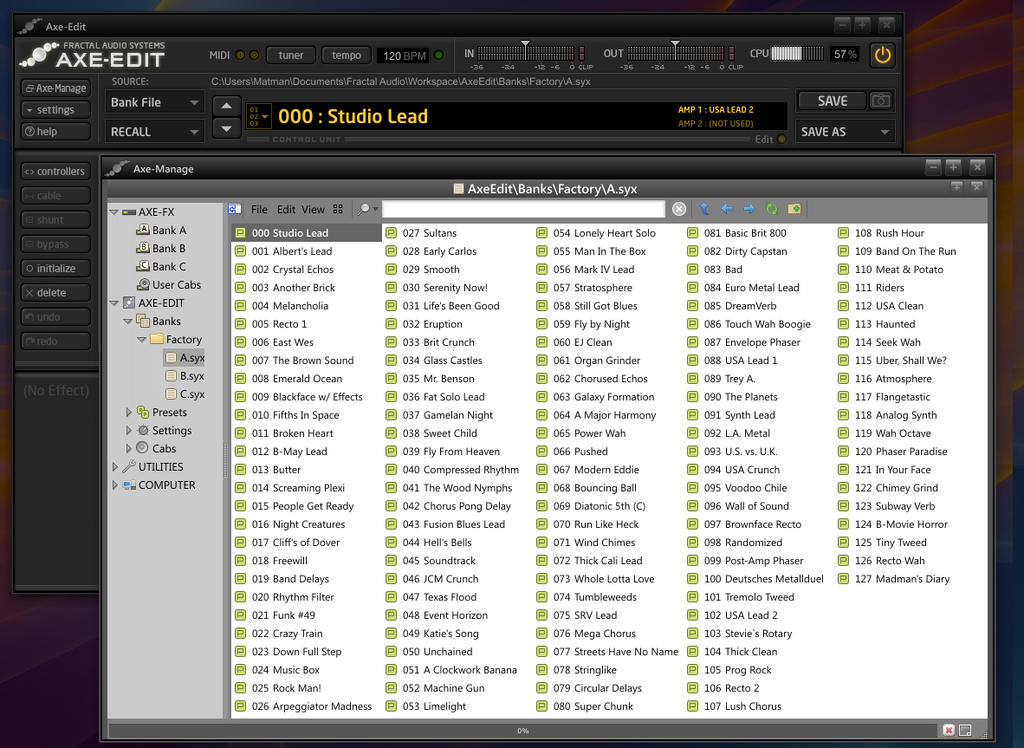This screenshot has height=748, width=1024.
Task: Click the Settings gear icon in tree
Action: tap(143, 430)
